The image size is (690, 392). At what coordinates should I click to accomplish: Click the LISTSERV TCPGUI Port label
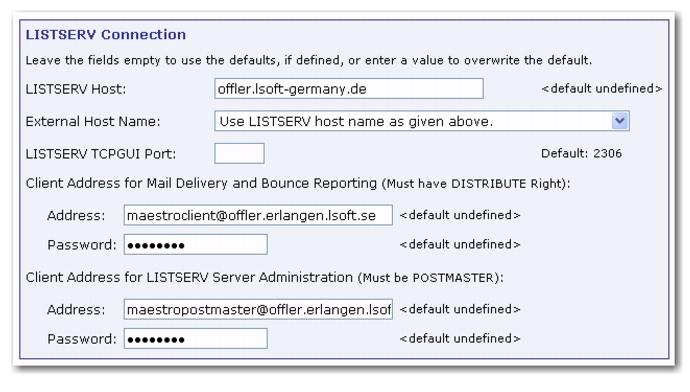(101, 154)
